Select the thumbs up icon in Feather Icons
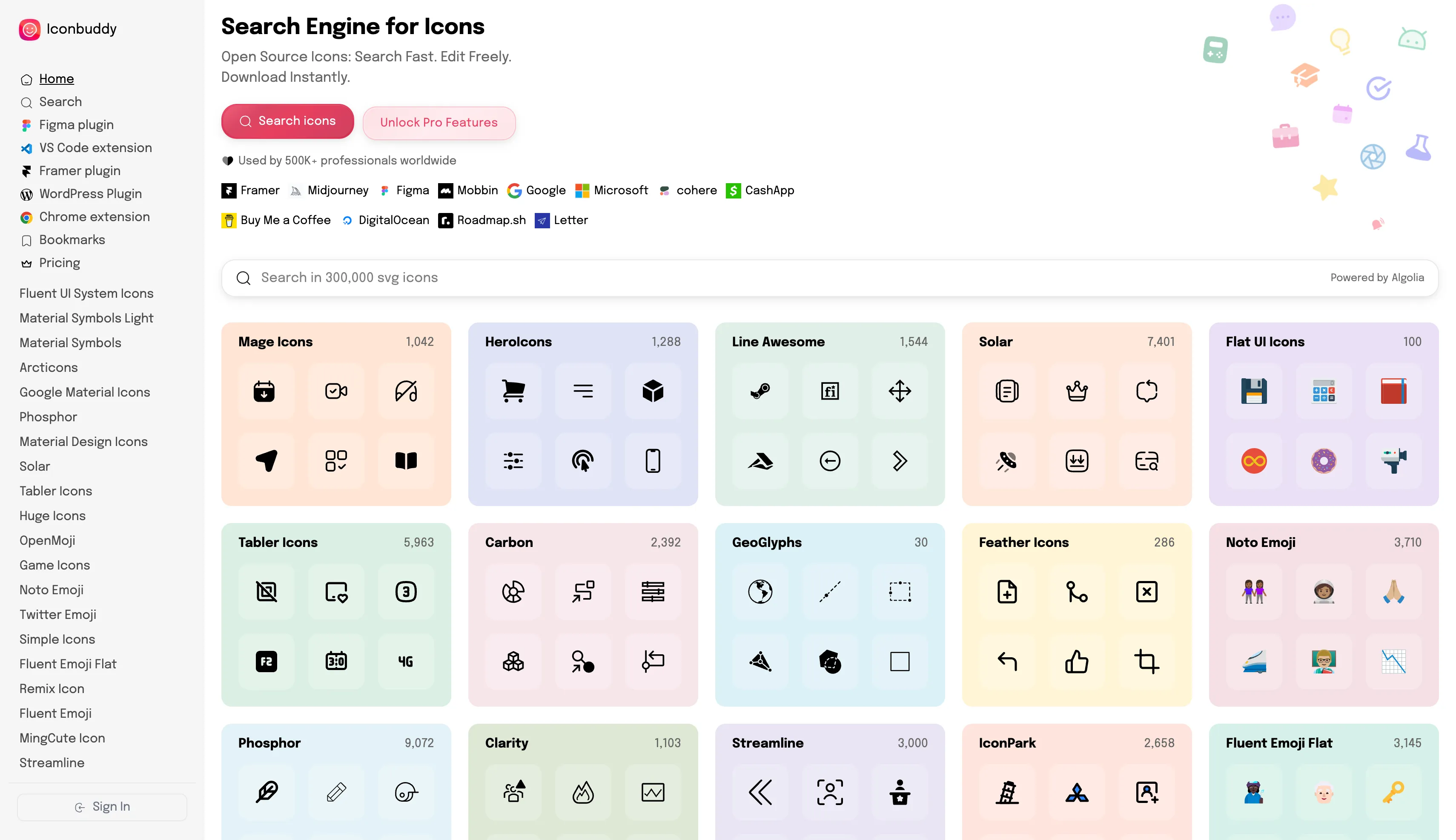This screenshot has width=1456, height=840. click(1077, 661)
